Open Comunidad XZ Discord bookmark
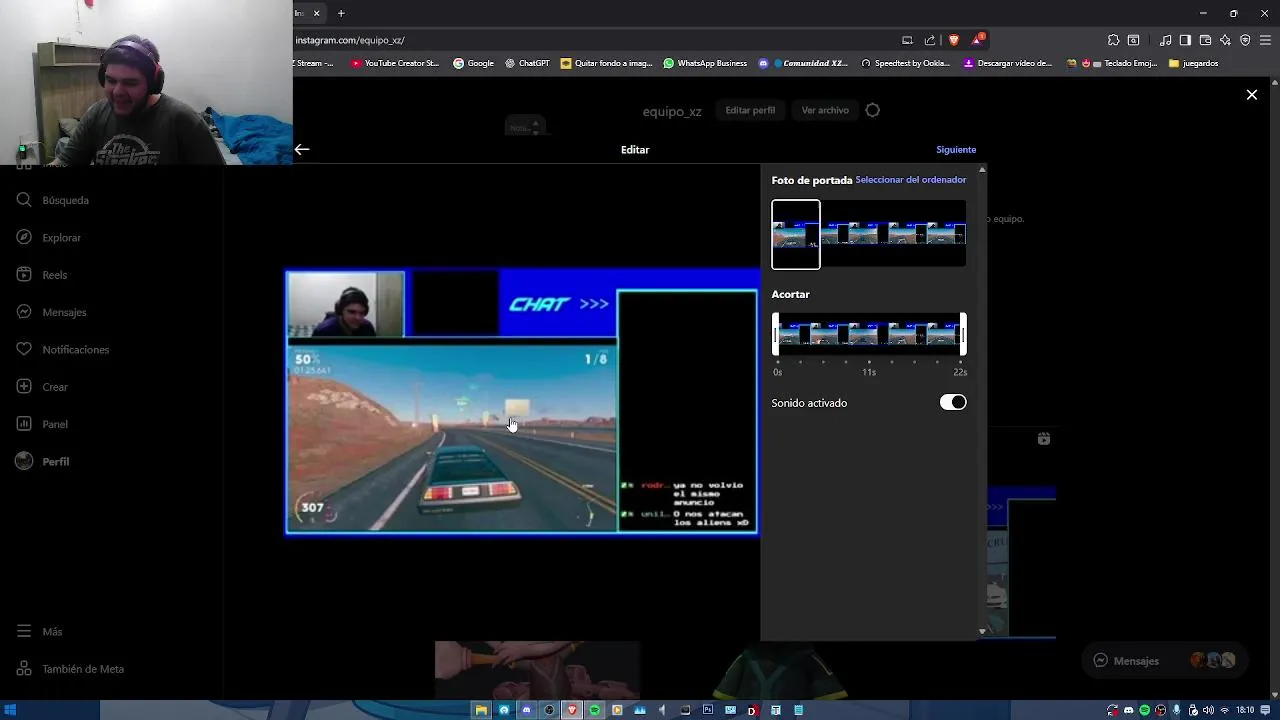This screenshot has width=1280, height=720. [804, 63]
